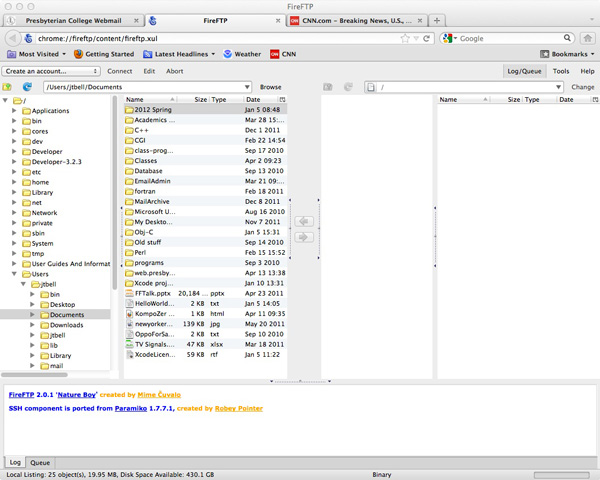Open the local path dropdown arrow

249,87
